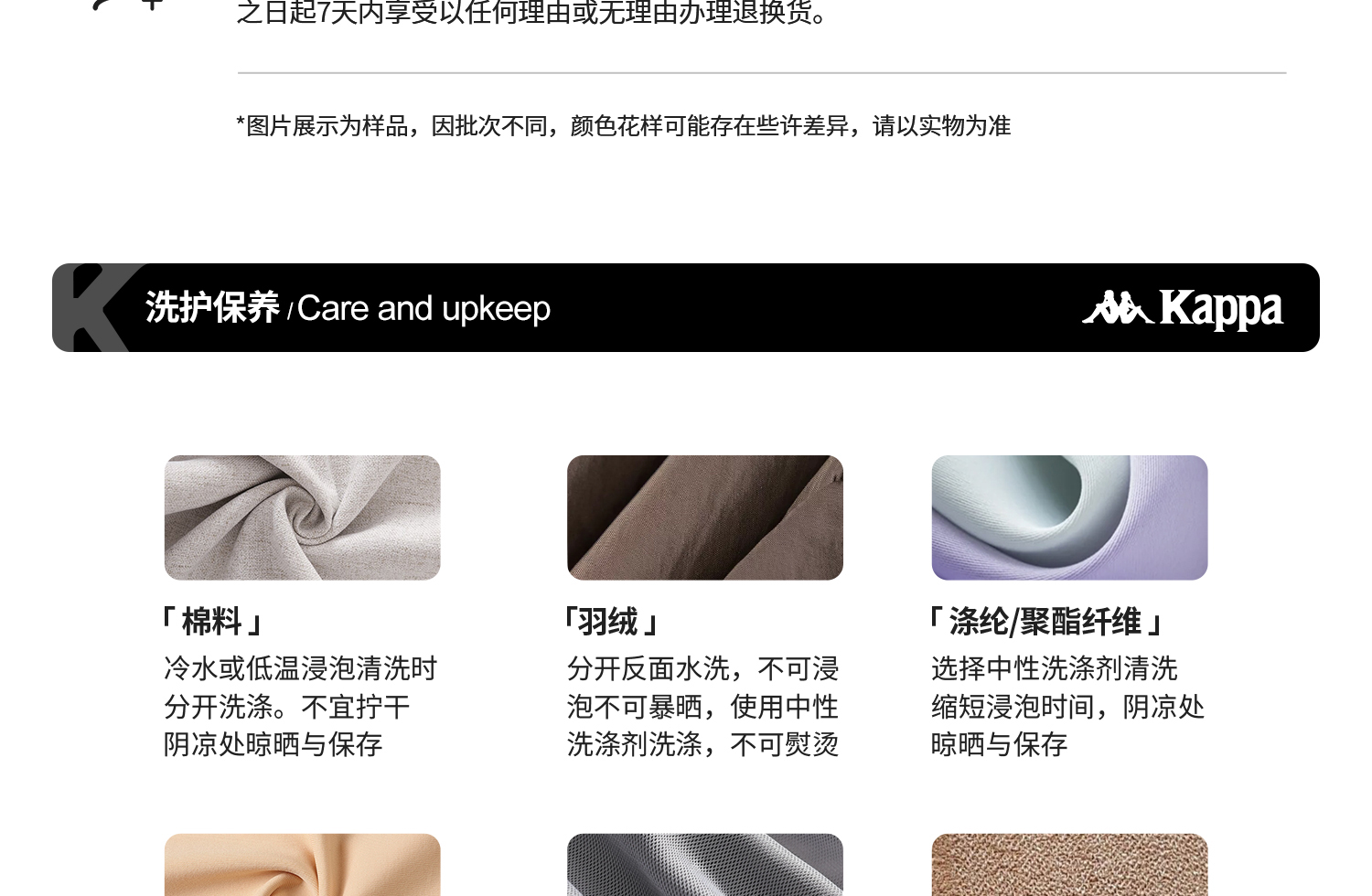
Task: Open the cotton fabric thumbnail
Action: pyautogui.click(x=302, y=517)
